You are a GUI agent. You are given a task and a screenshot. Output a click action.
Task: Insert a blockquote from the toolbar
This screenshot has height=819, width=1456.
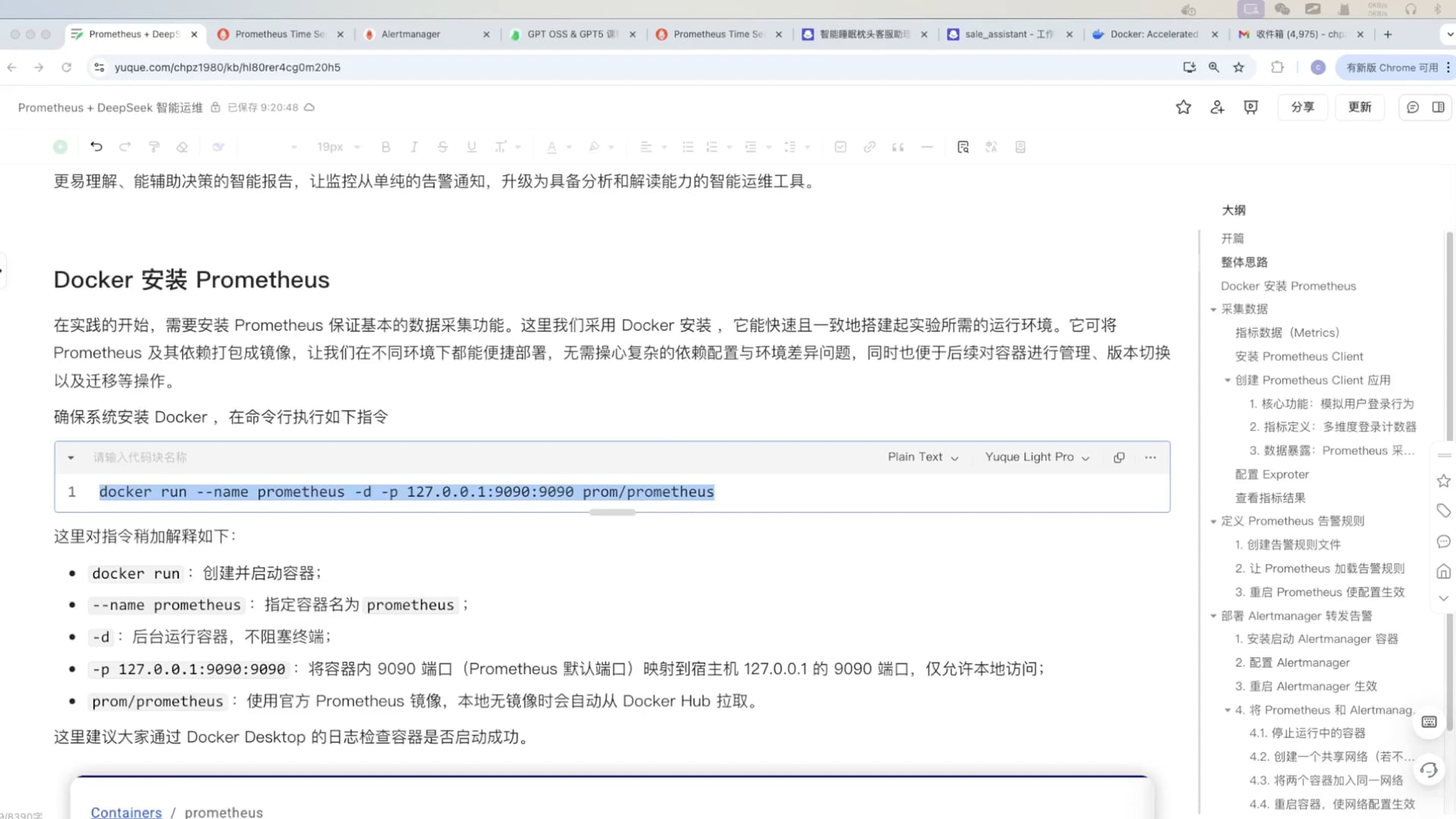coord(898,146)
